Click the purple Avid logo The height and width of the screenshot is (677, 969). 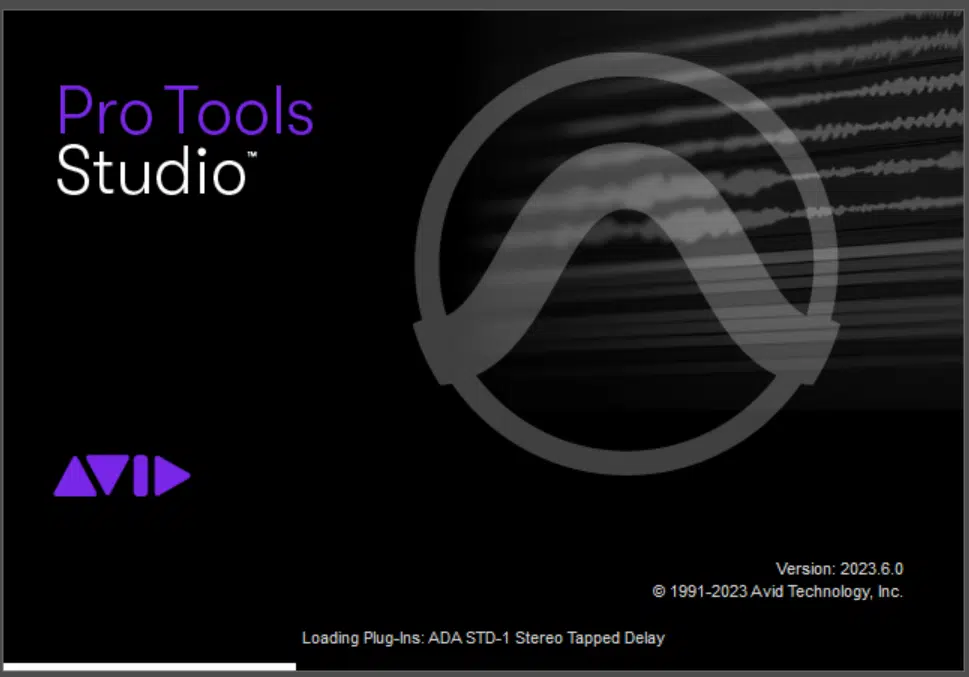(x=121, y=477)
